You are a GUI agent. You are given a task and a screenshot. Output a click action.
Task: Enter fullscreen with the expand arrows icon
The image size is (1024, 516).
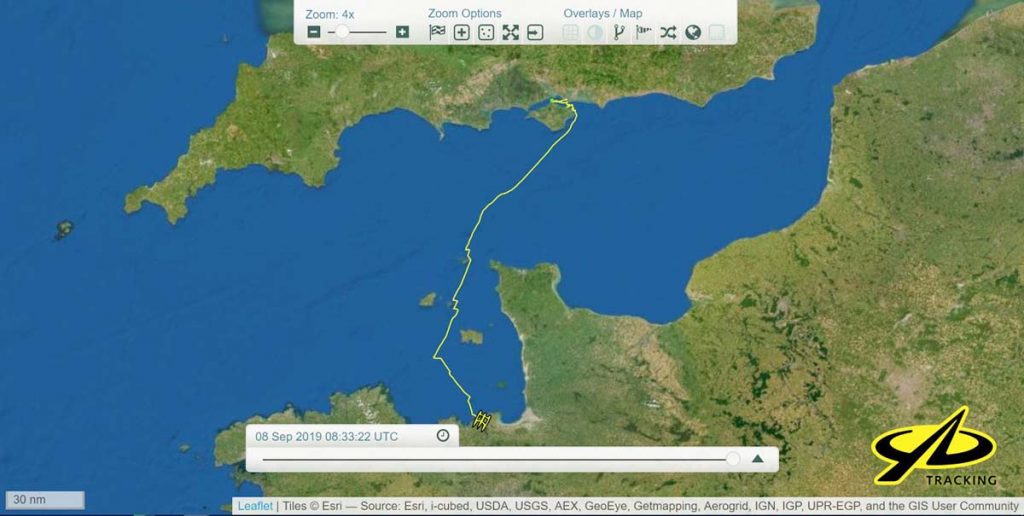(x=511, y=32)
